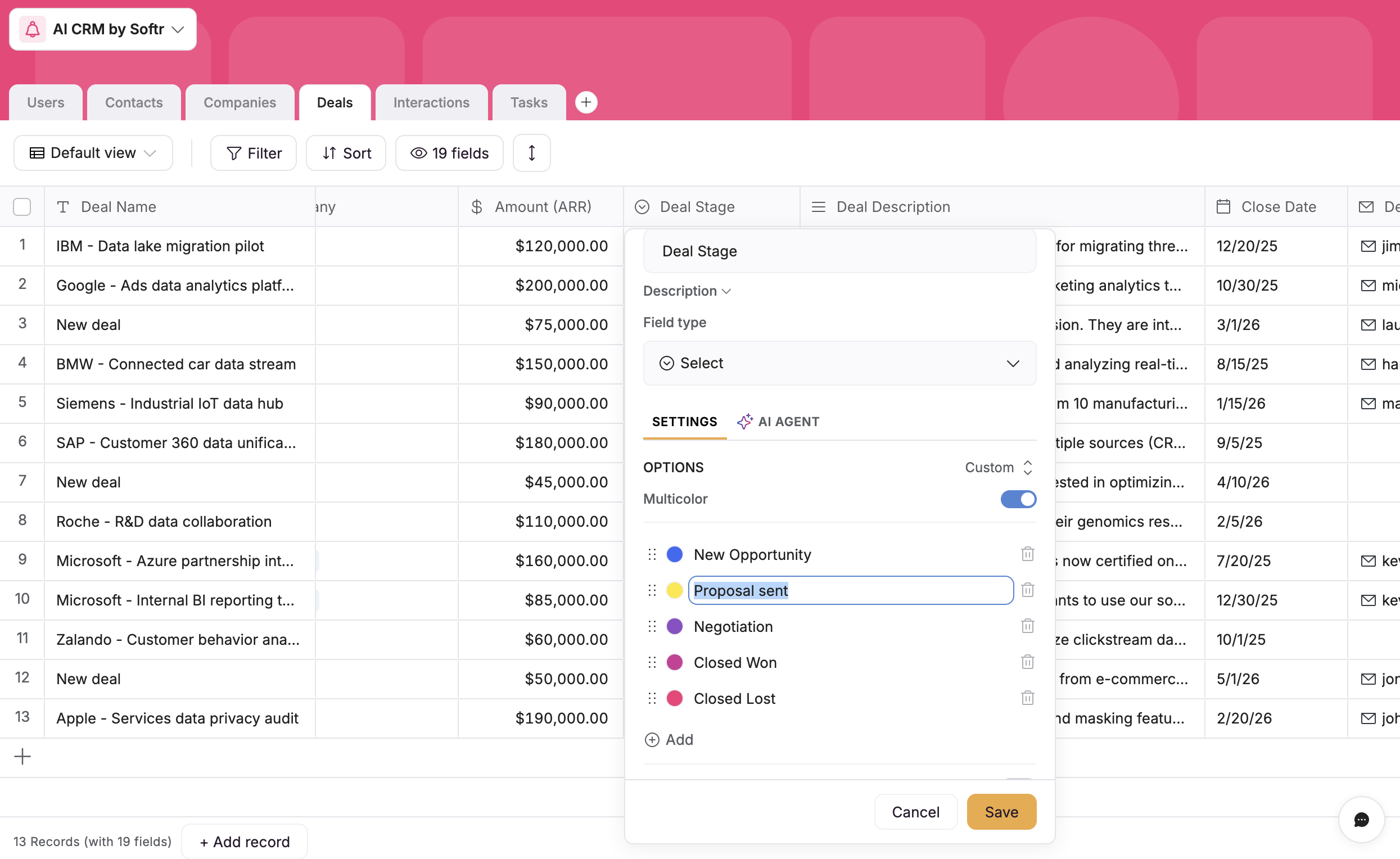Open the Field type Select dropdown
Viewport: 1400px width, 859px height.
coord(840,363)
